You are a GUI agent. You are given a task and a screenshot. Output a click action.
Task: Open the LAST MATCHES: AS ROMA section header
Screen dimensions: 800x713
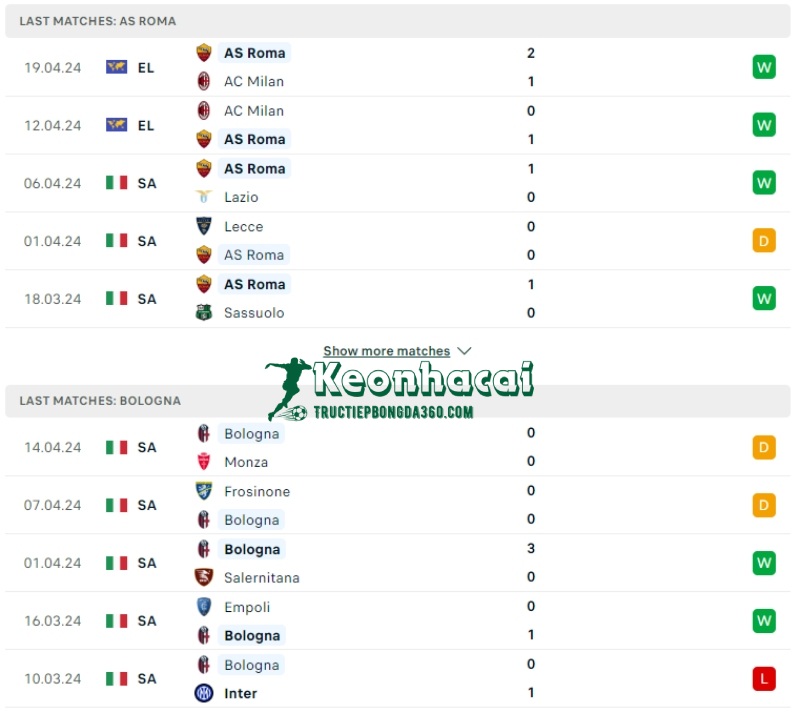[x=96, y=20]
